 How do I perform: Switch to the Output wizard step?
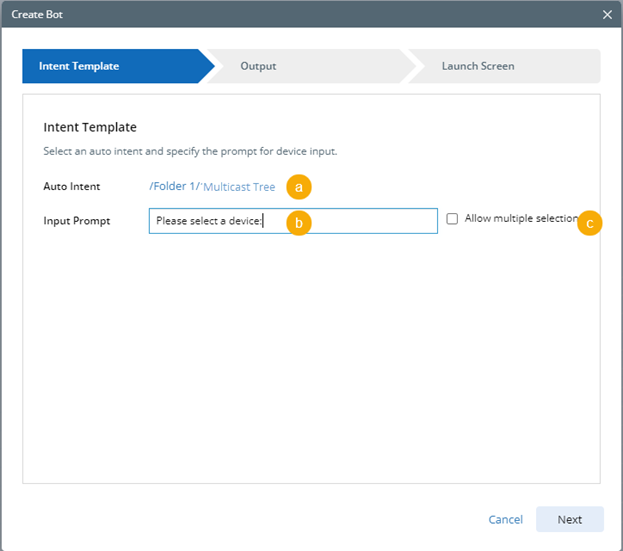[258, 66]
